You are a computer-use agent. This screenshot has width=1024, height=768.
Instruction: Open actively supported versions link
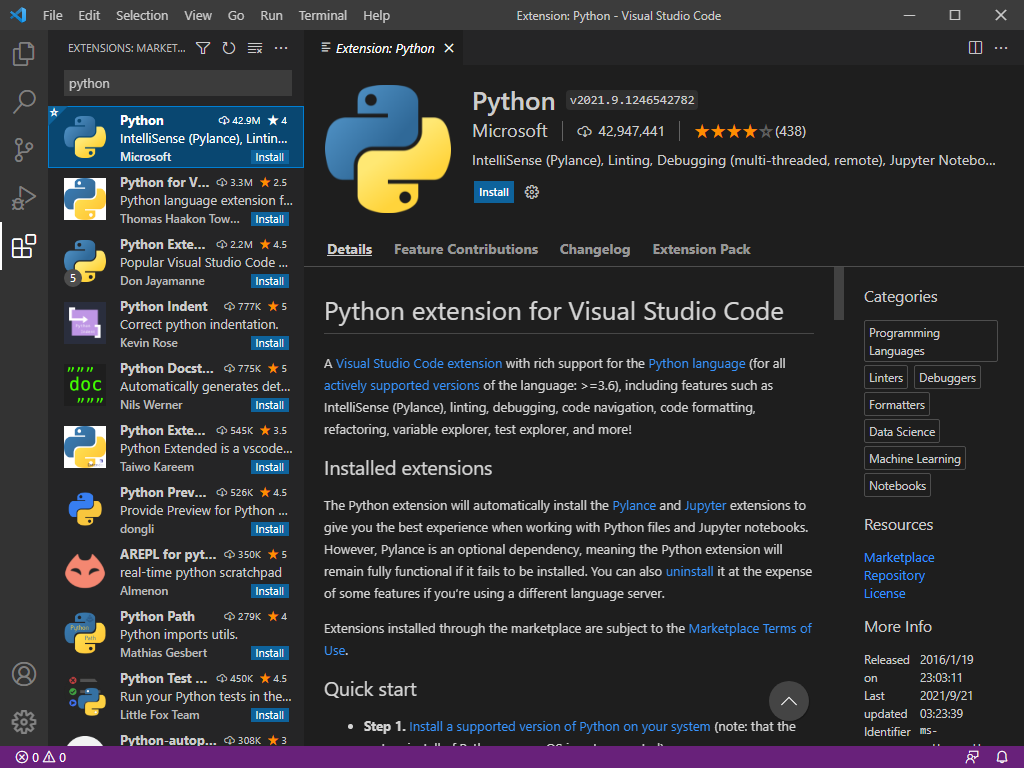pos(402,386)
